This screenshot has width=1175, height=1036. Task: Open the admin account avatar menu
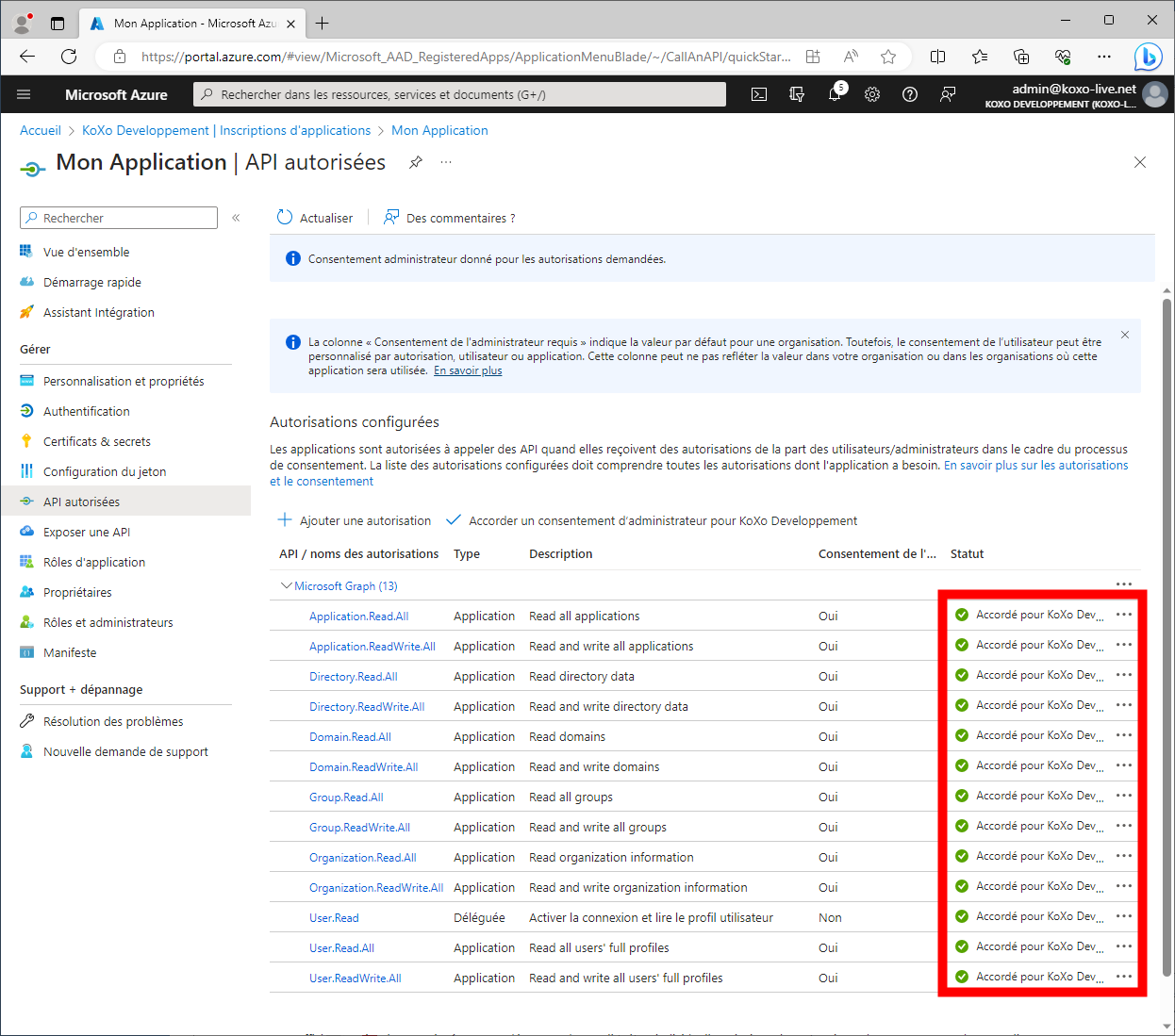pyautogui.click(x=1154, y=94)
